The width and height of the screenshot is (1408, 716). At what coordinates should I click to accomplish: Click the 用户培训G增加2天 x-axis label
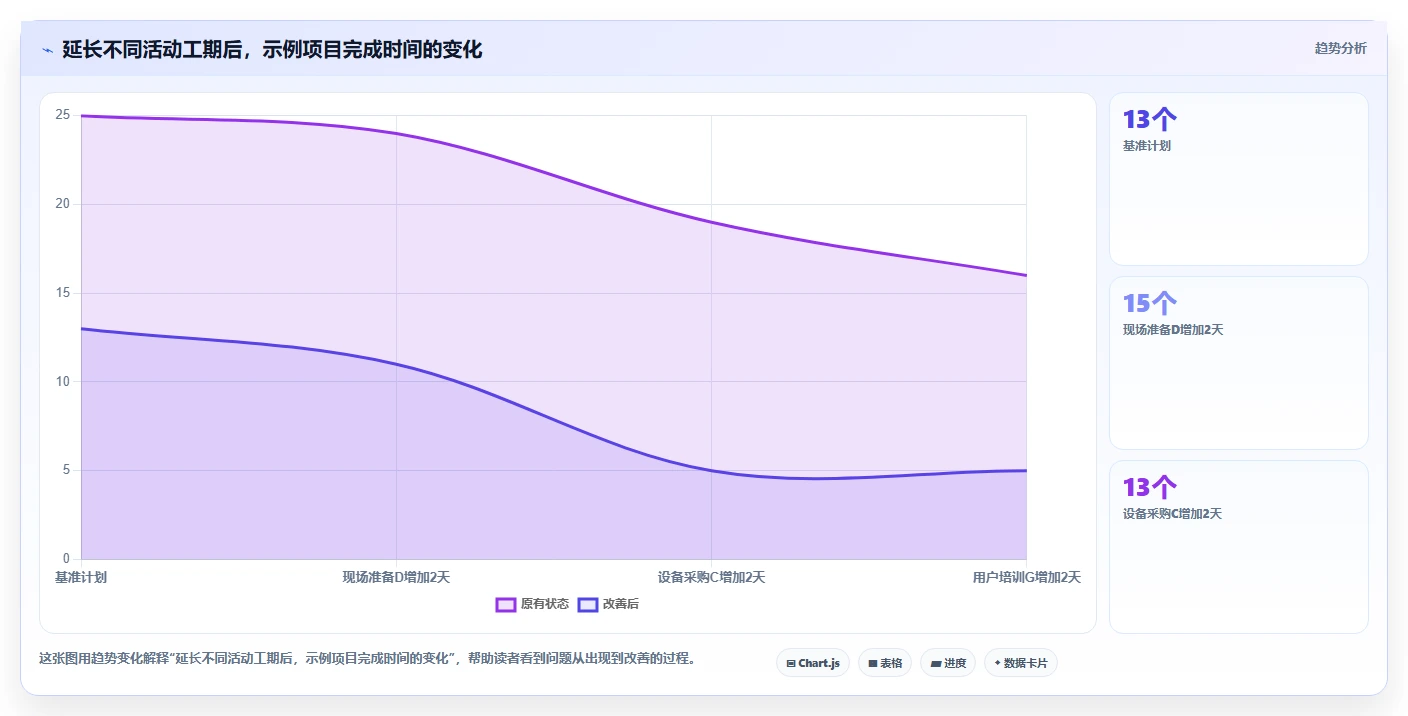click(x=1027, y=577)
